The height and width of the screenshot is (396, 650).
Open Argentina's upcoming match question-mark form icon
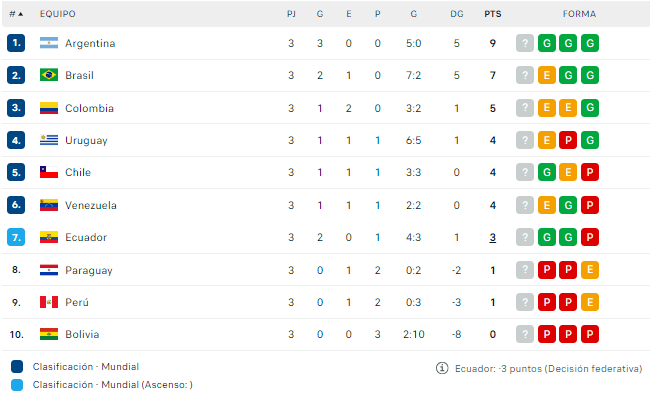525,43
